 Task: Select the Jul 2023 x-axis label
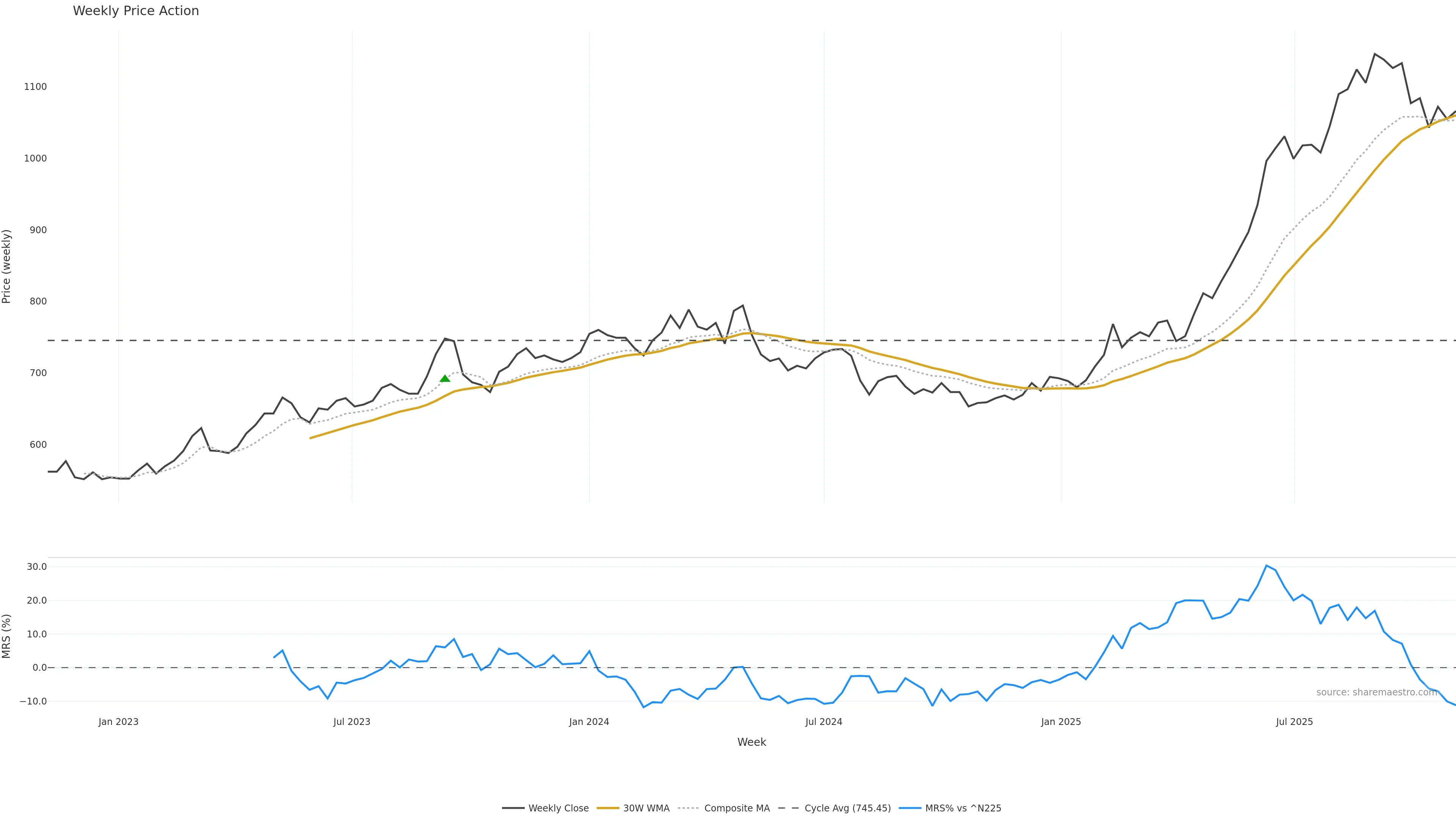pos(351,722)
